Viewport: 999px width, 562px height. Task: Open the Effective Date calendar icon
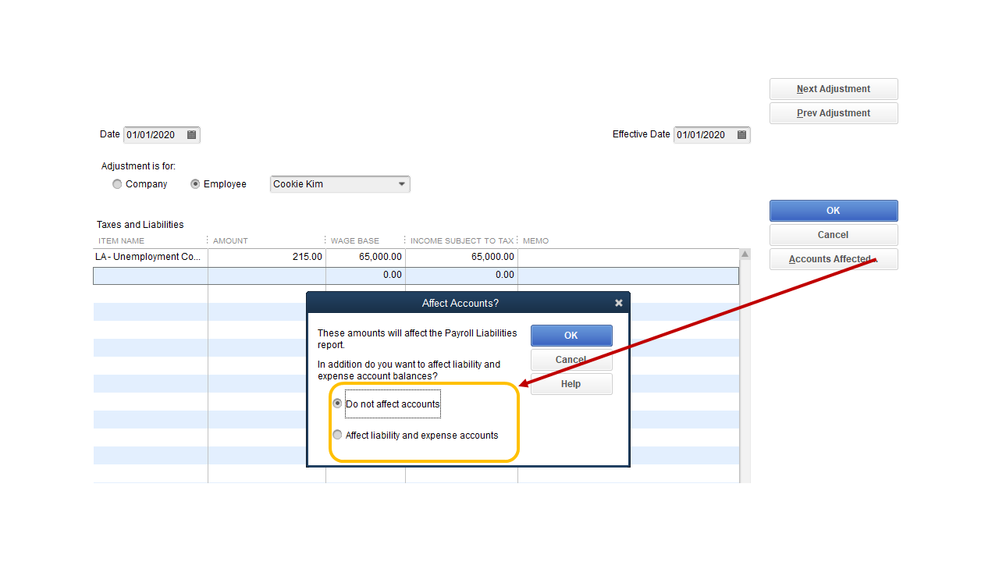pyautogui.click(x=742, y=134)
